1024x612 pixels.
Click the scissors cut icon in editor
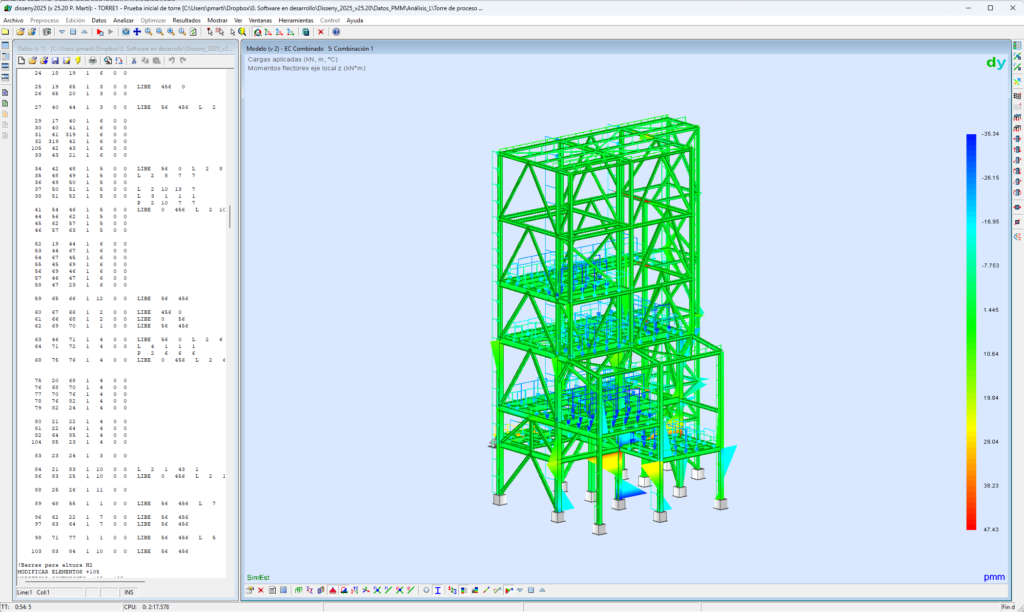point(134,60)
